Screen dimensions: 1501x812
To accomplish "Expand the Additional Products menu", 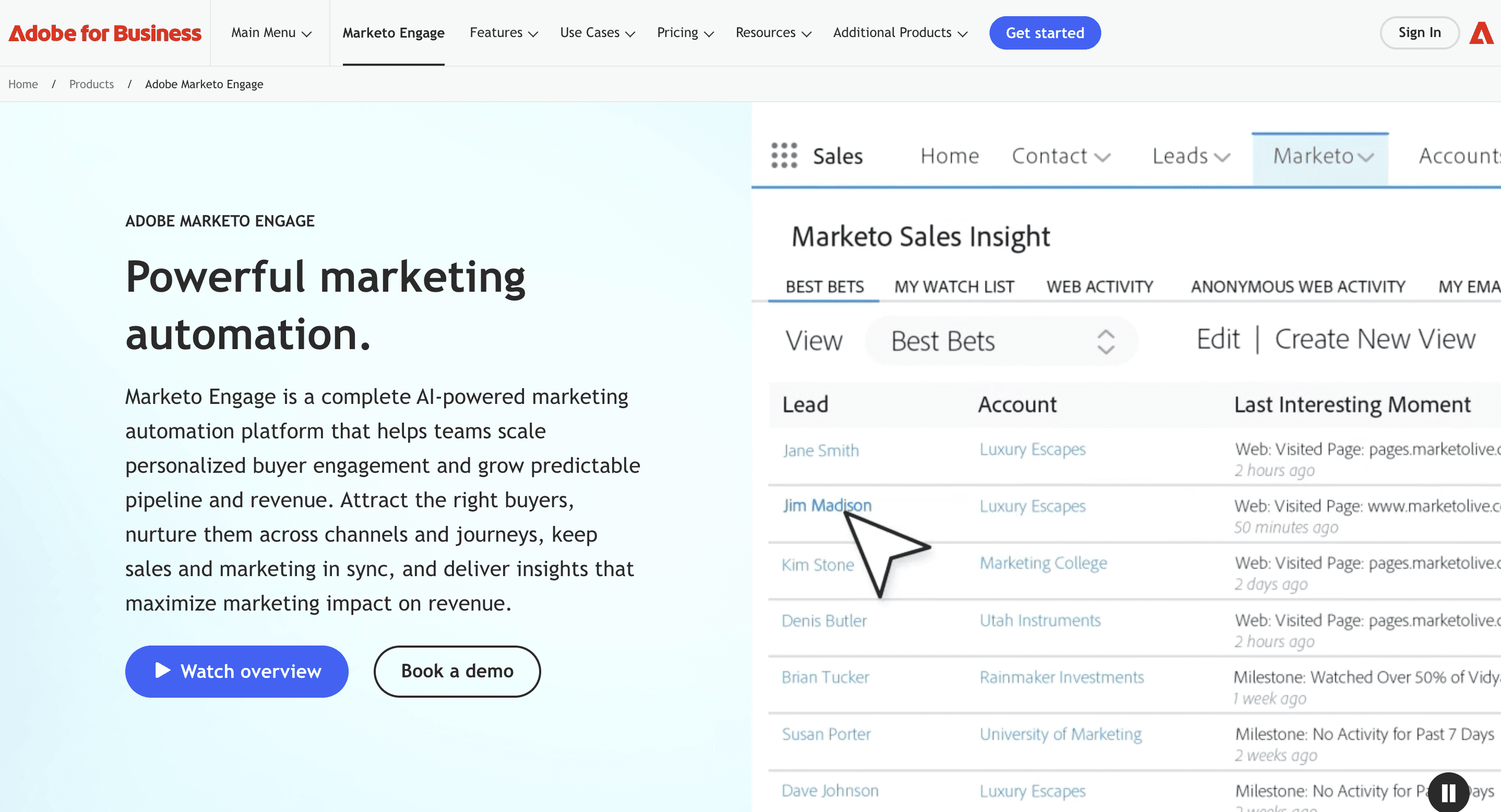I will 900,33.
